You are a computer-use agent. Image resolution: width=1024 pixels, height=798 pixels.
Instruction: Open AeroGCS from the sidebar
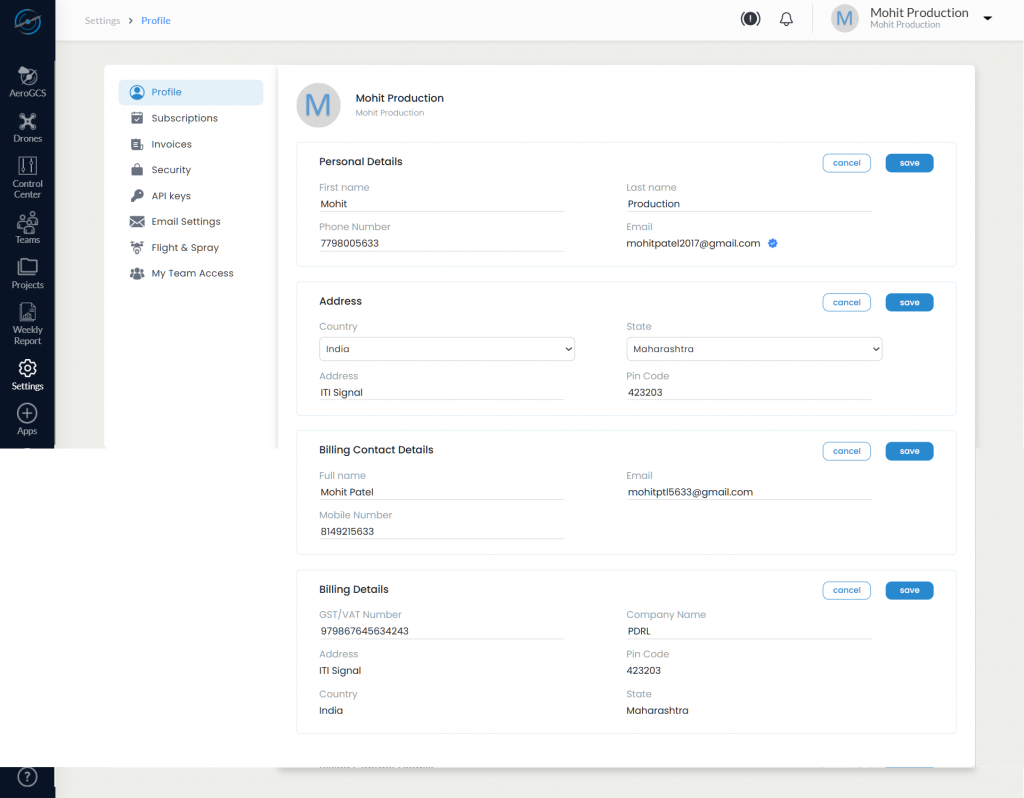coord(27,82)
